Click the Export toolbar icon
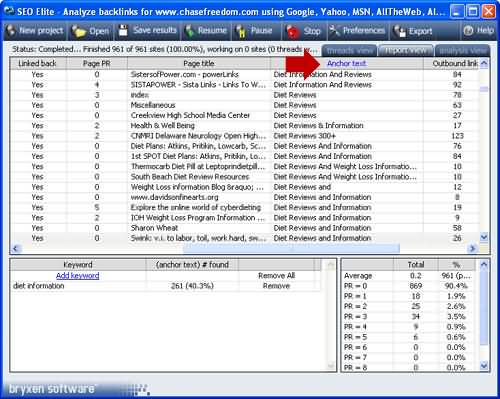 399,31
